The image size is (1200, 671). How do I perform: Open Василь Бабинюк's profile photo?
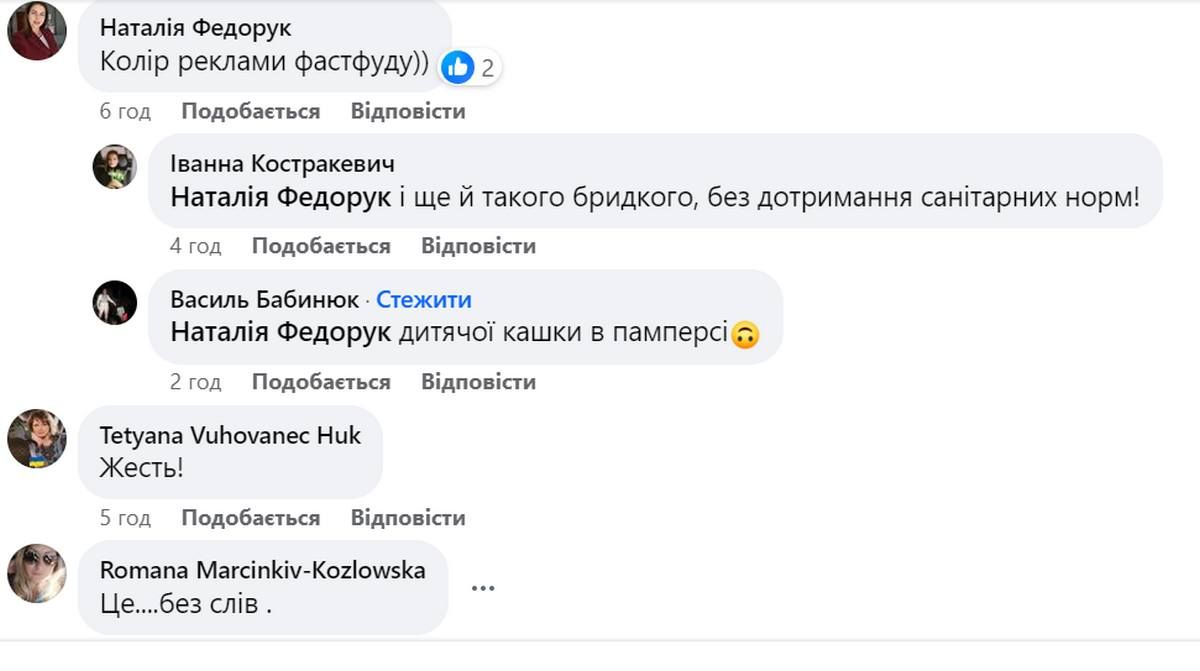114,303
